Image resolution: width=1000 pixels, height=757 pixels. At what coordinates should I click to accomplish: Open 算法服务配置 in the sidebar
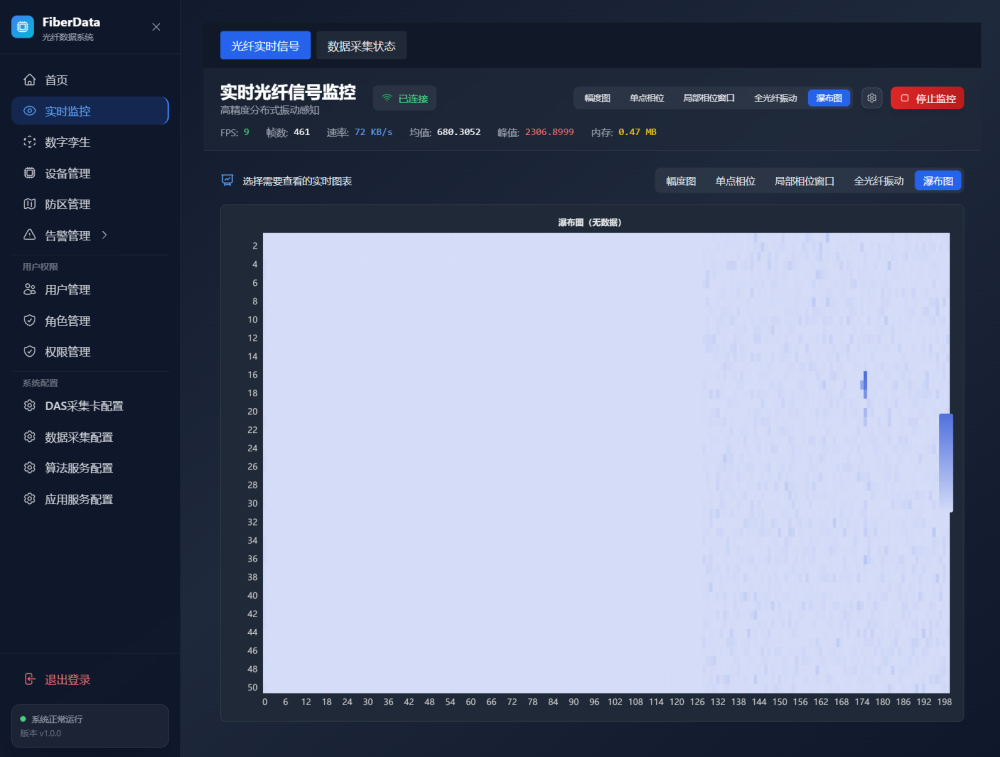(x=79, y=468)
